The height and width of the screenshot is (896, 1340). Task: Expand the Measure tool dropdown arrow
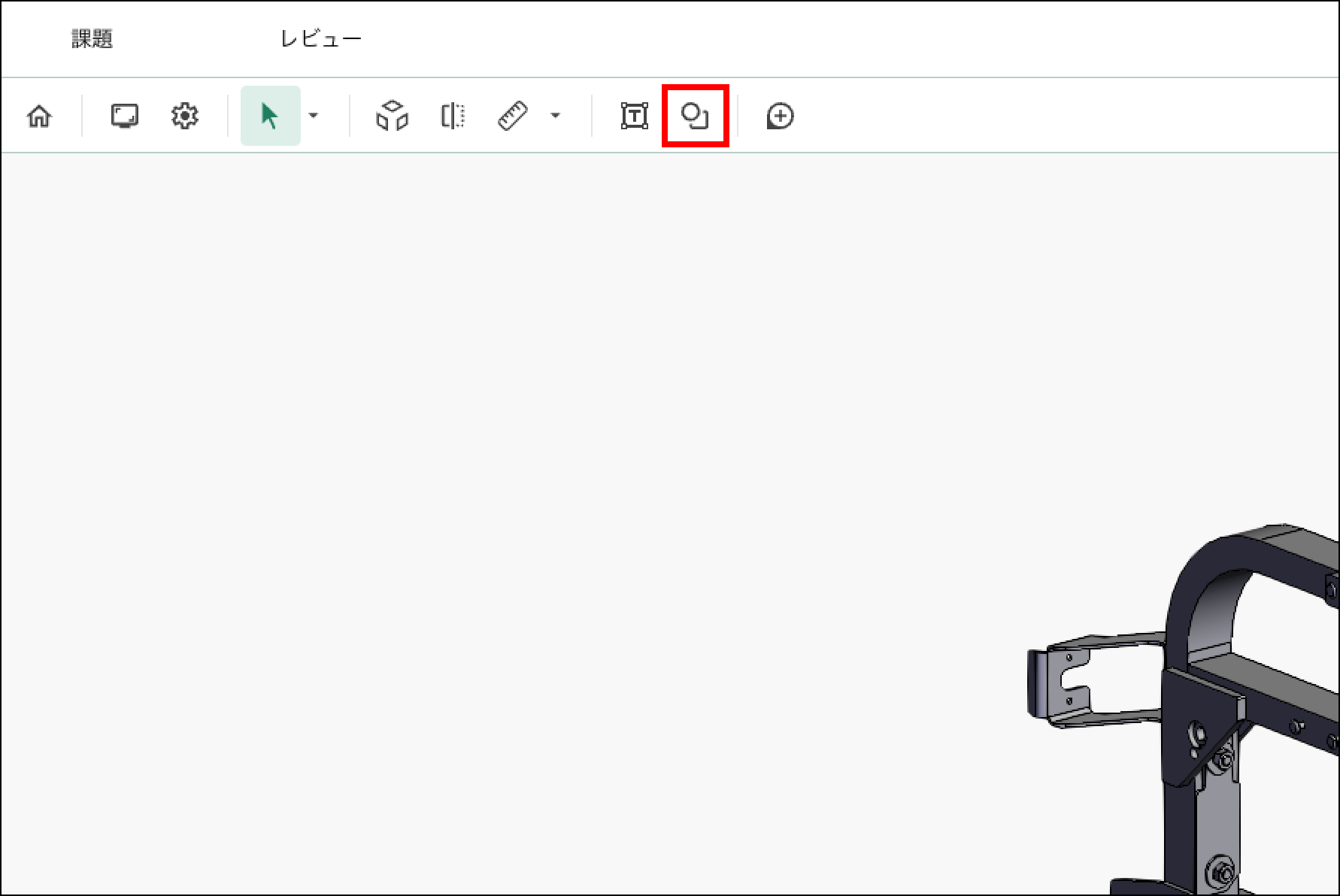(x=555, y=117)
